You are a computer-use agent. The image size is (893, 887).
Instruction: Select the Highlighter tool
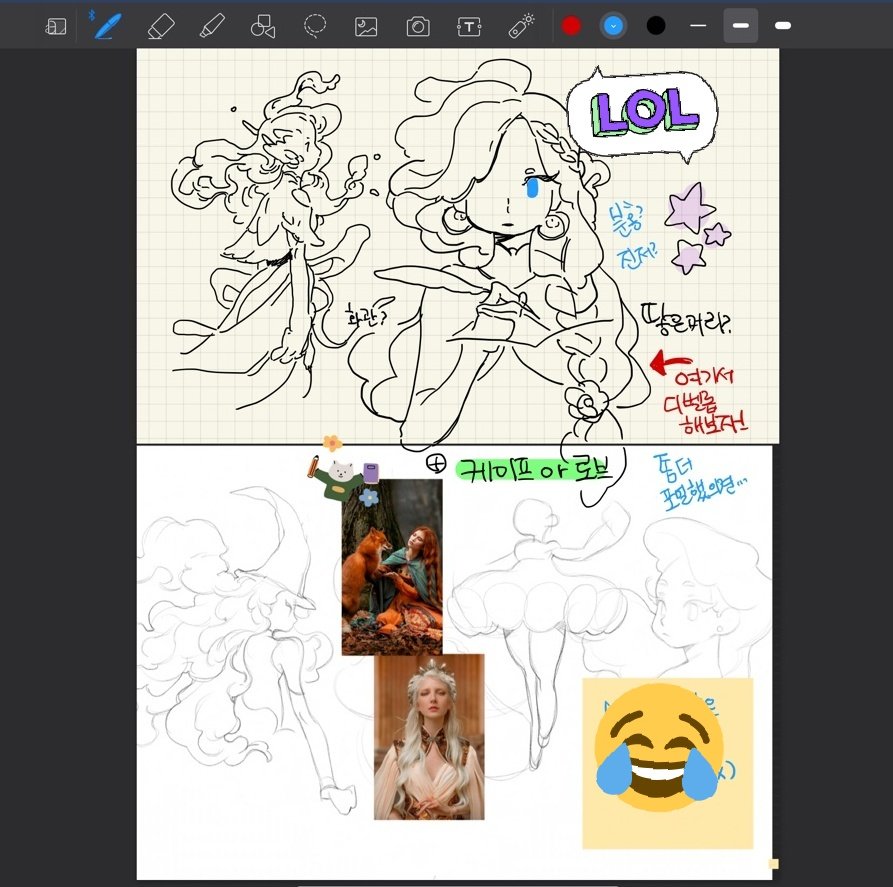click(212, 26)
